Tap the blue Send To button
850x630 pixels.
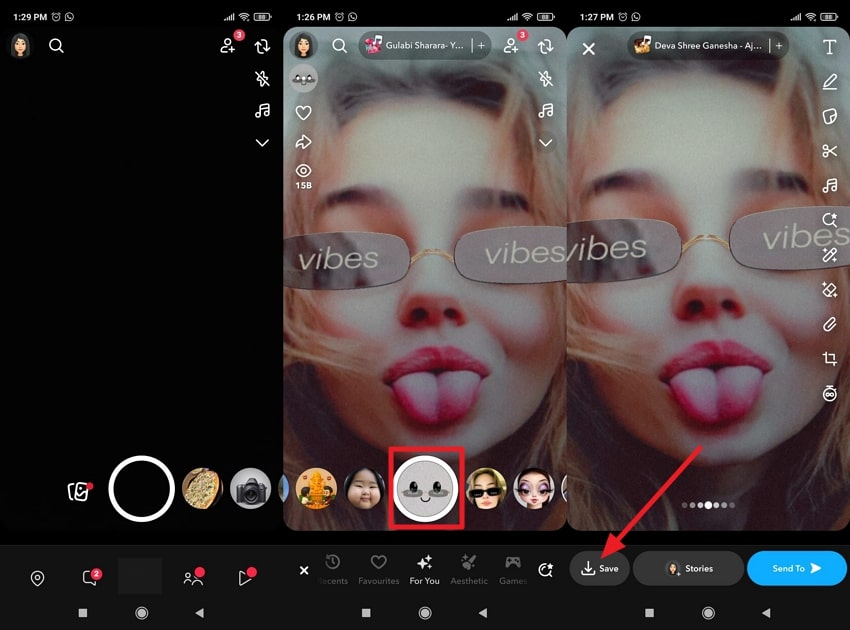point(797,568)
